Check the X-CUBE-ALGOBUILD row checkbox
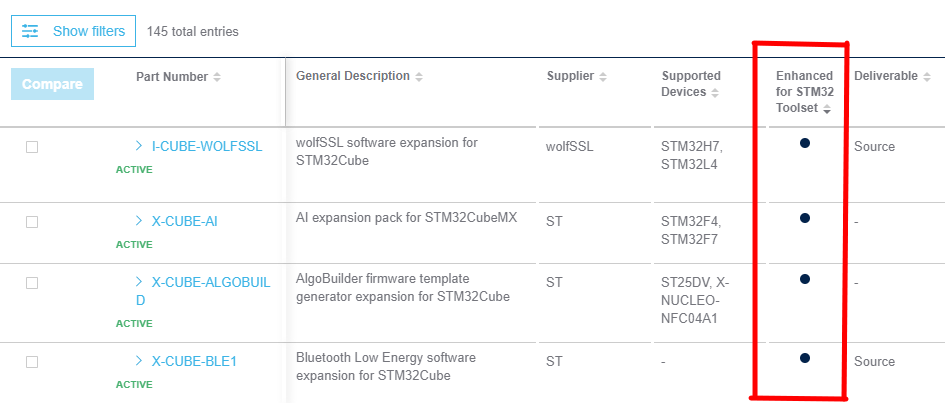This screenshot has width=945, height=403. coord(32,283)
